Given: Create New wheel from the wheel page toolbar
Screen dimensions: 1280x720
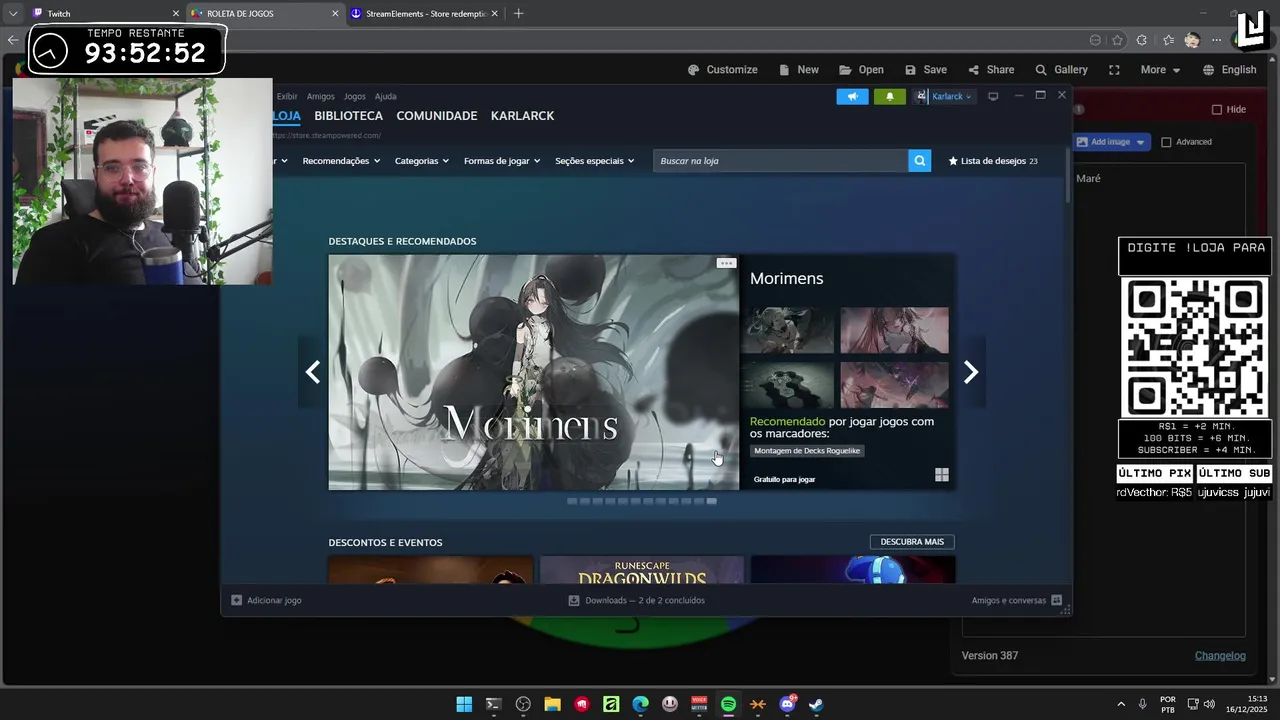Looking at the screenshot, I should click(x=798, y=70).
